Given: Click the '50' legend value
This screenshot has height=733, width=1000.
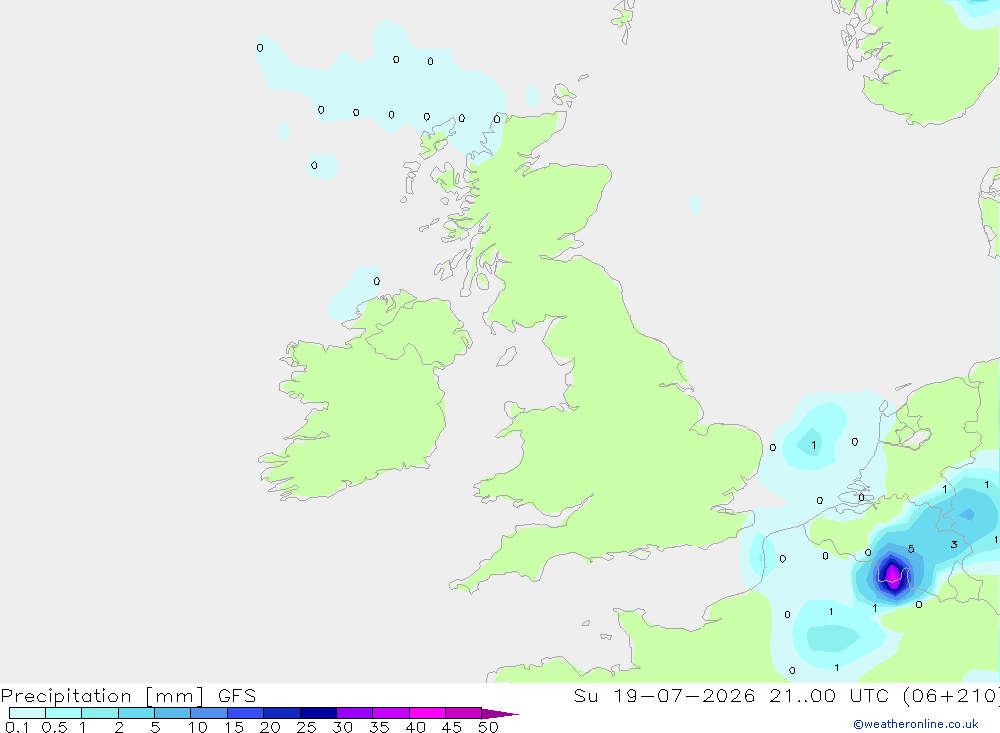Looking at the screenshot, I should [488, 727].
